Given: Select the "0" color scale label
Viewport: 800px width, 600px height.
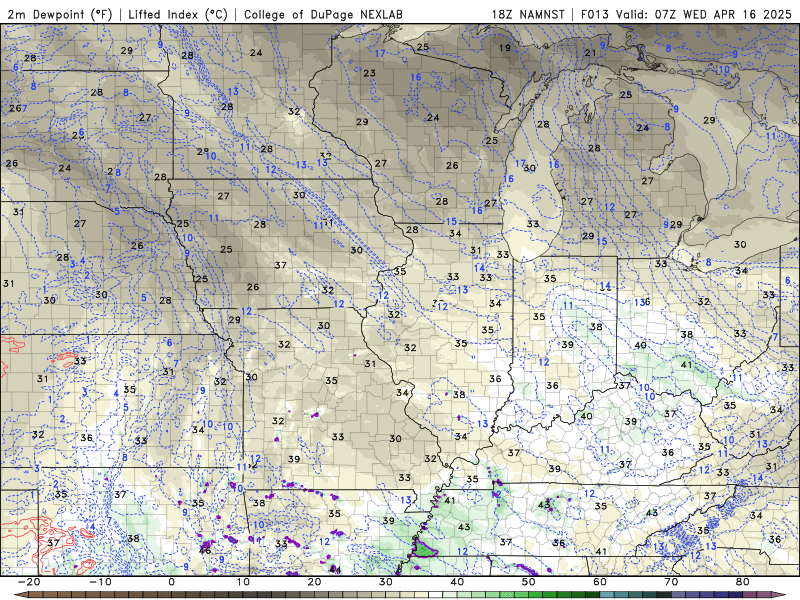Looking at the screenshot, I should coord(171,582).
